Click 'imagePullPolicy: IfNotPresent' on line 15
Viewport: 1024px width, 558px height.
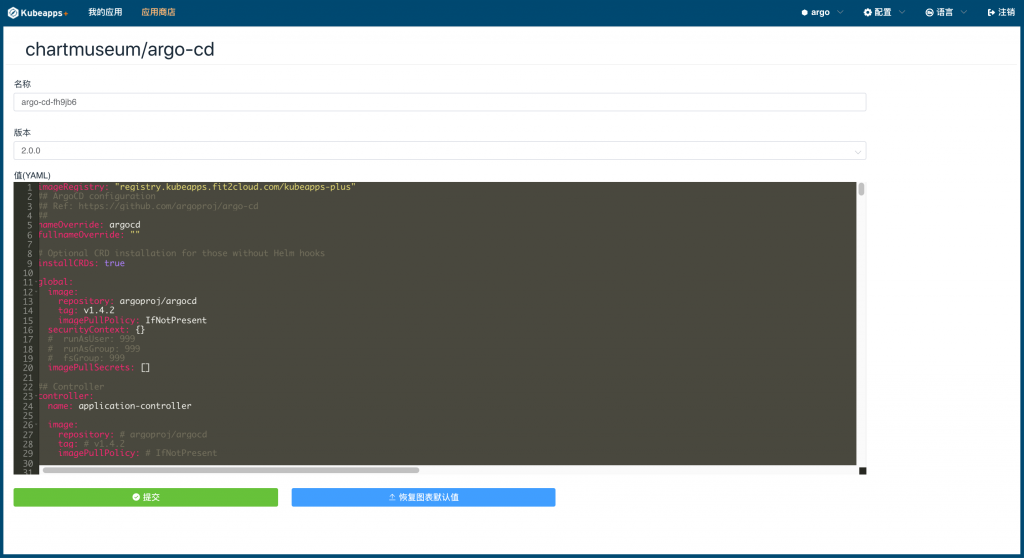click(133, 320)
